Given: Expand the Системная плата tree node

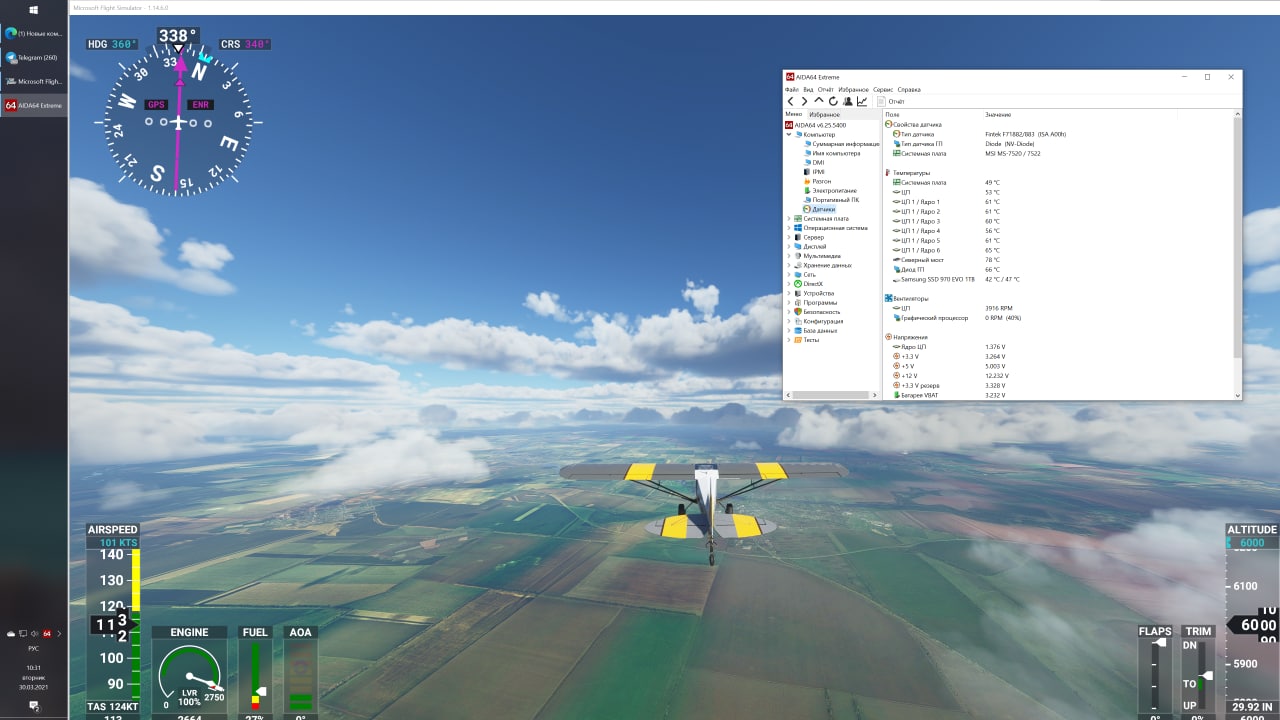Looking at the screenshot, I should click(x=789, y=218).
